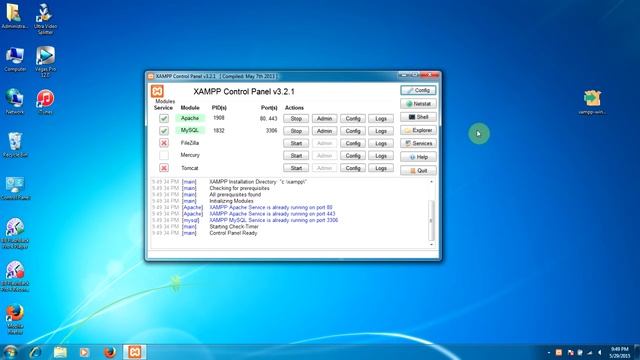The width and height of the screenshot is (640, 360).
Task: Open Mercury module Config
Action: coord(353,156)
